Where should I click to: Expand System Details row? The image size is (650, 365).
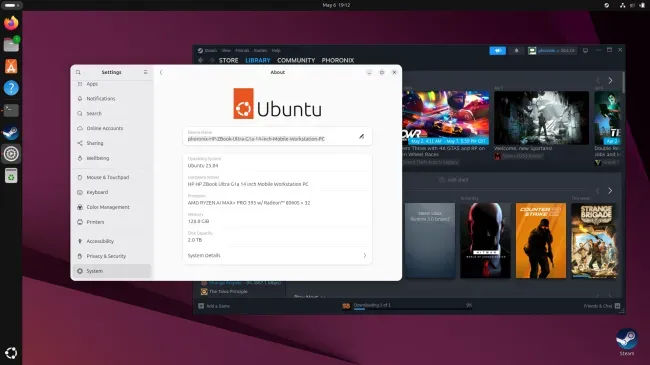pos(277,256)
